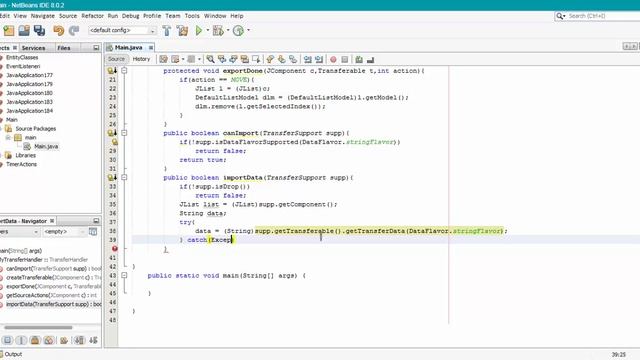Open the Run Project dropdown arrow
Image resolution: width=640 pixels, height=360 pixels.
pos(207,30)
